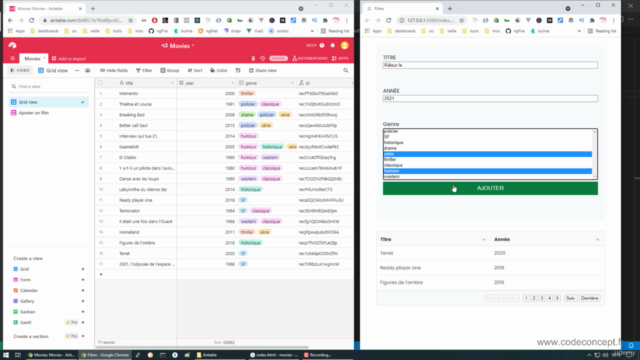Open the row height icon
The image size is (640, 360).
(238, 70)
